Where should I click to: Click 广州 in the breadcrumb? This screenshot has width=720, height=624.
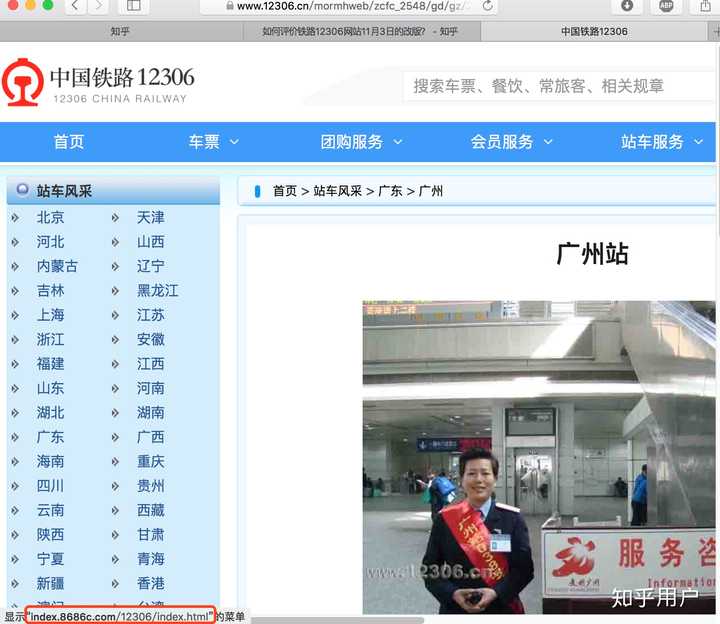(x=431, y=191)
